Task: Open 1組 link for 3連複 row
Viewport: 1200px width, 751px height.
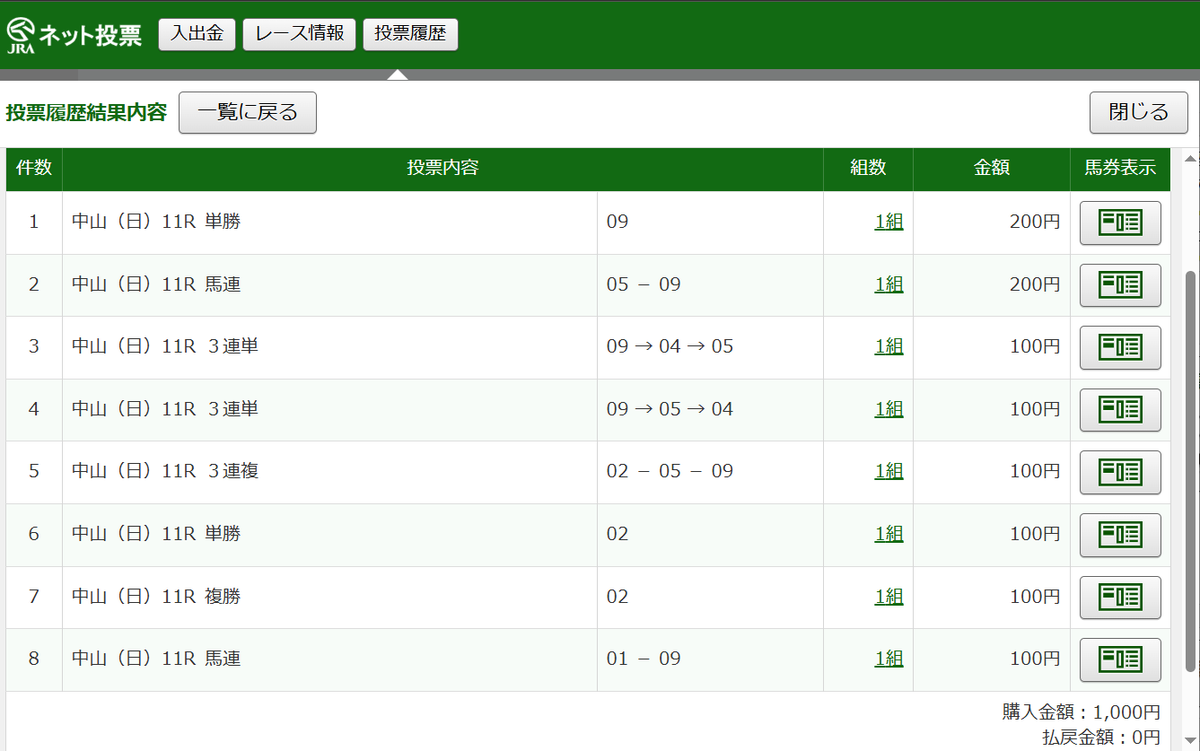Action: click(888, 472)
